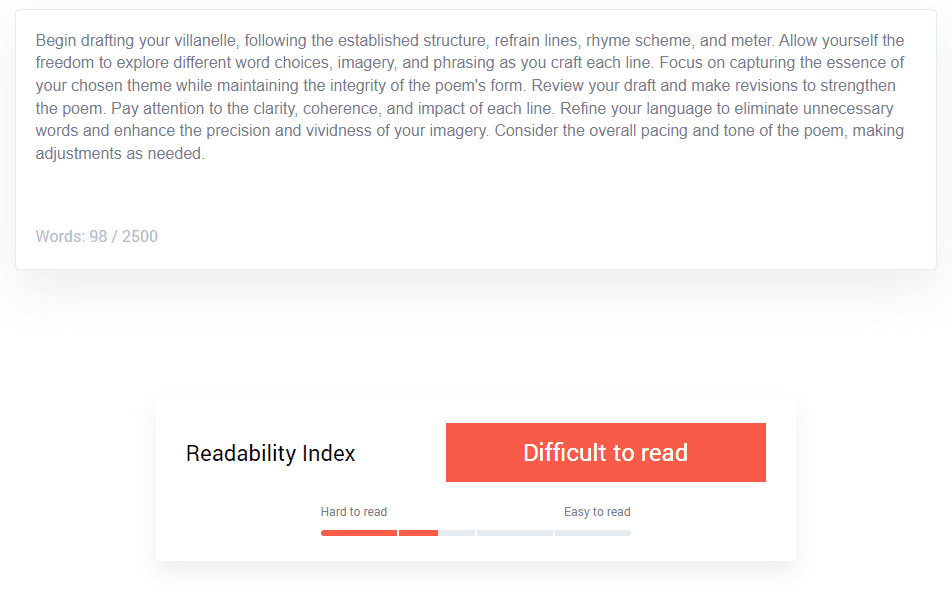952x589 pixels.
Task: Click the rightmost gray bar segment
Action: coord(592,533)
